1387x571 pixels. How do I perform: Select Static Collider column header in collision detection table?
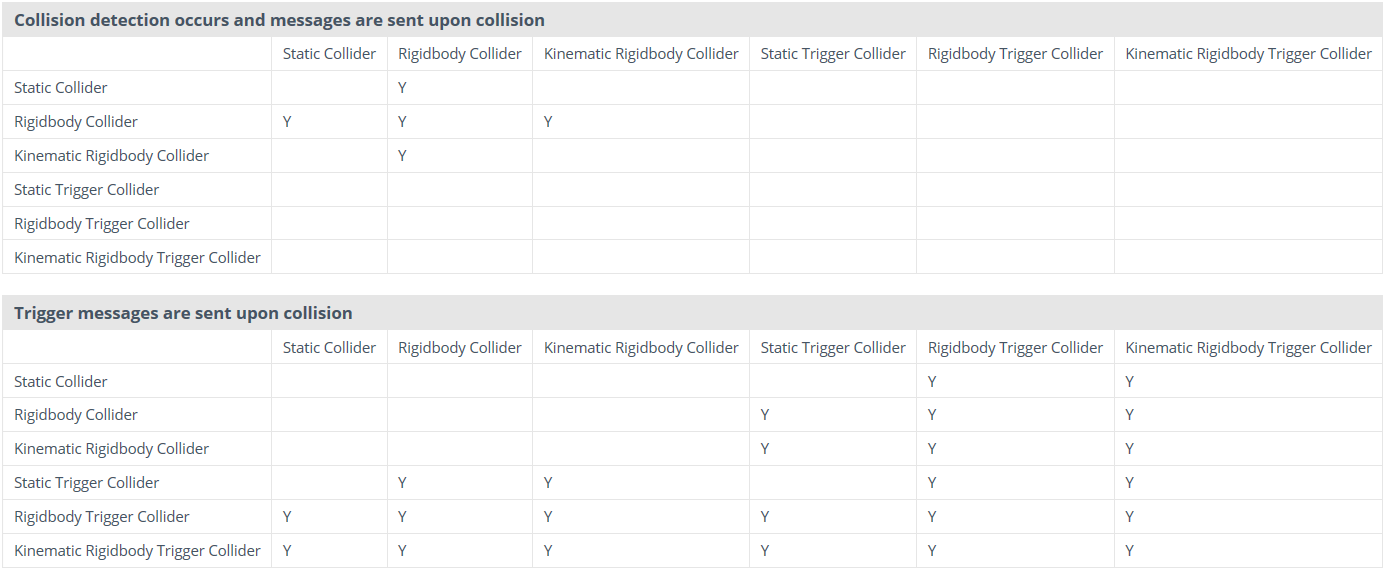click(x=329, y=54)
